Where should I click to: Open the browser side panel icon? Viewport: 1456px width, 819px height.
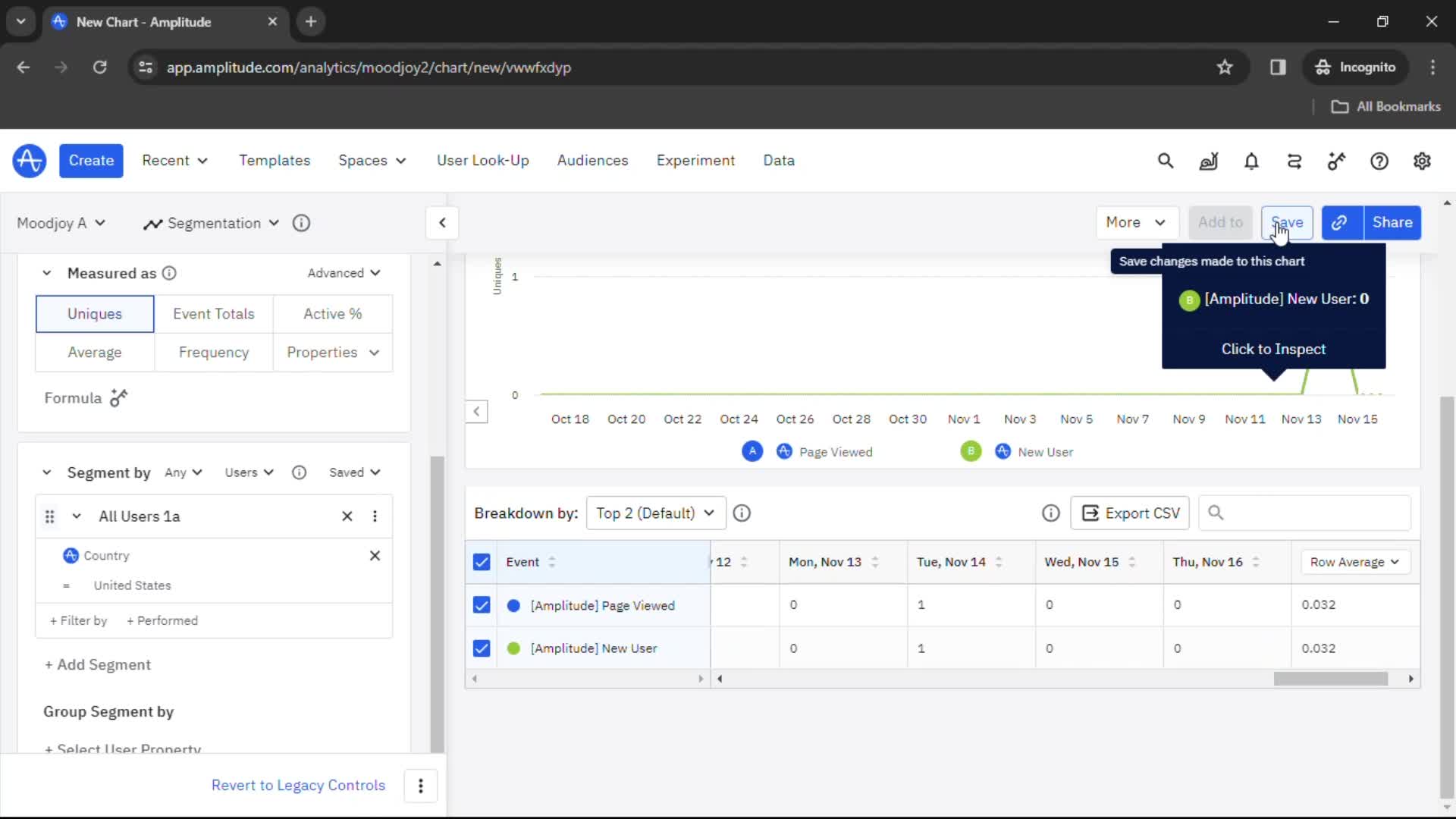pyautogui.click(x=1278, y=67)
